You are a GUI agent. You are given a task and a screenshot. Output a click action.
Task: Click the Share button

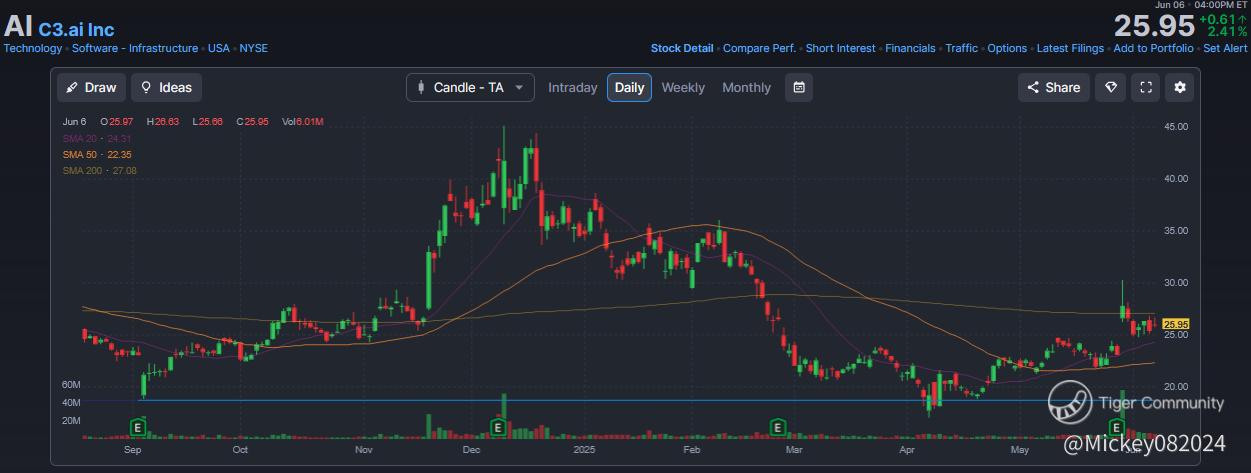pyautogui.click(x=1053, y=87)
